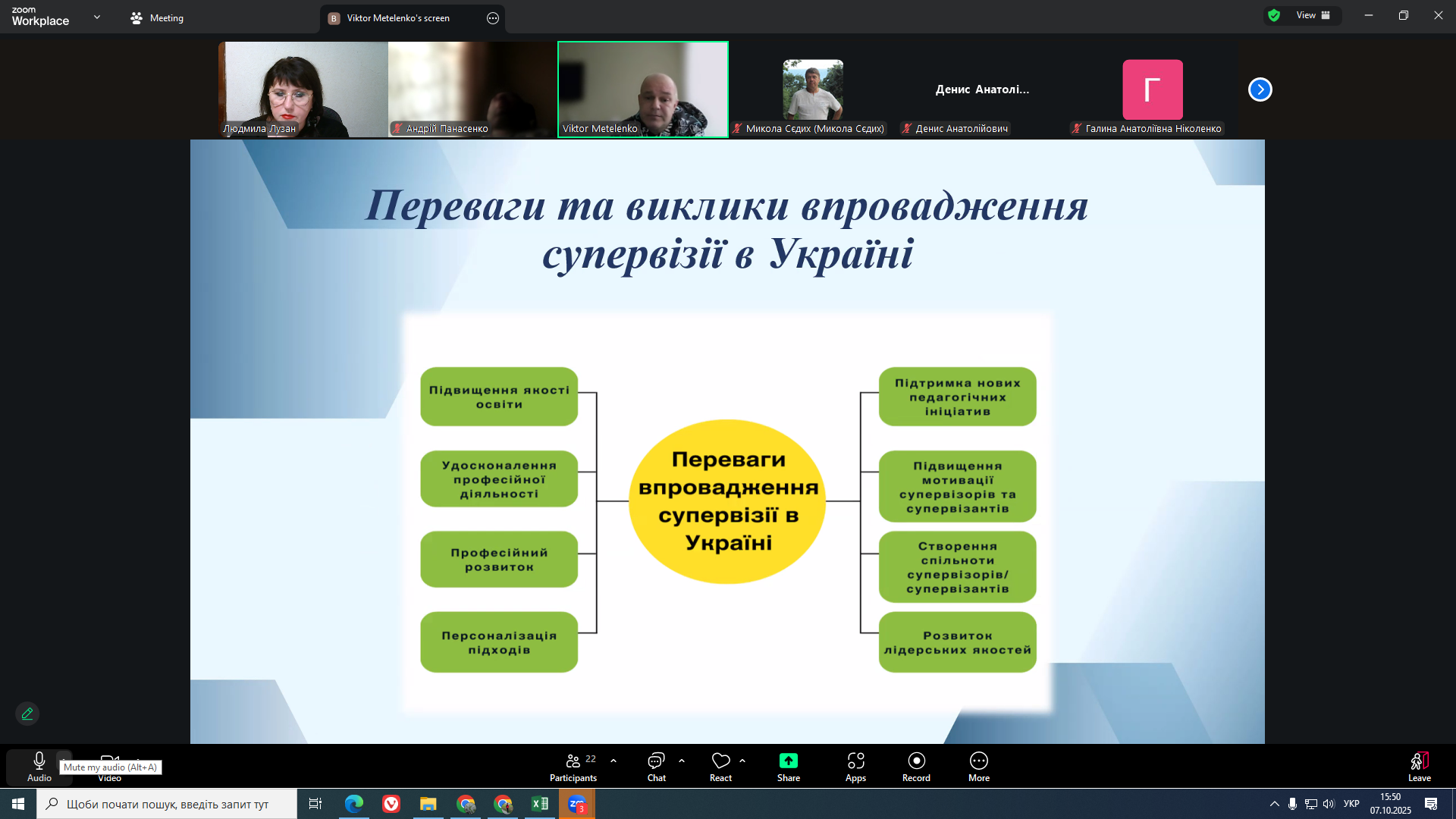Open the Participants panel icon

point(573,761)
